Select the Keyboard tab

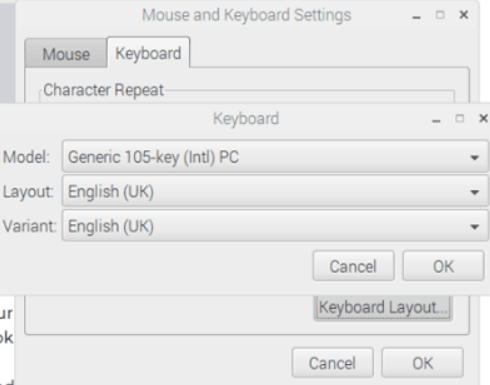point(148,53)
